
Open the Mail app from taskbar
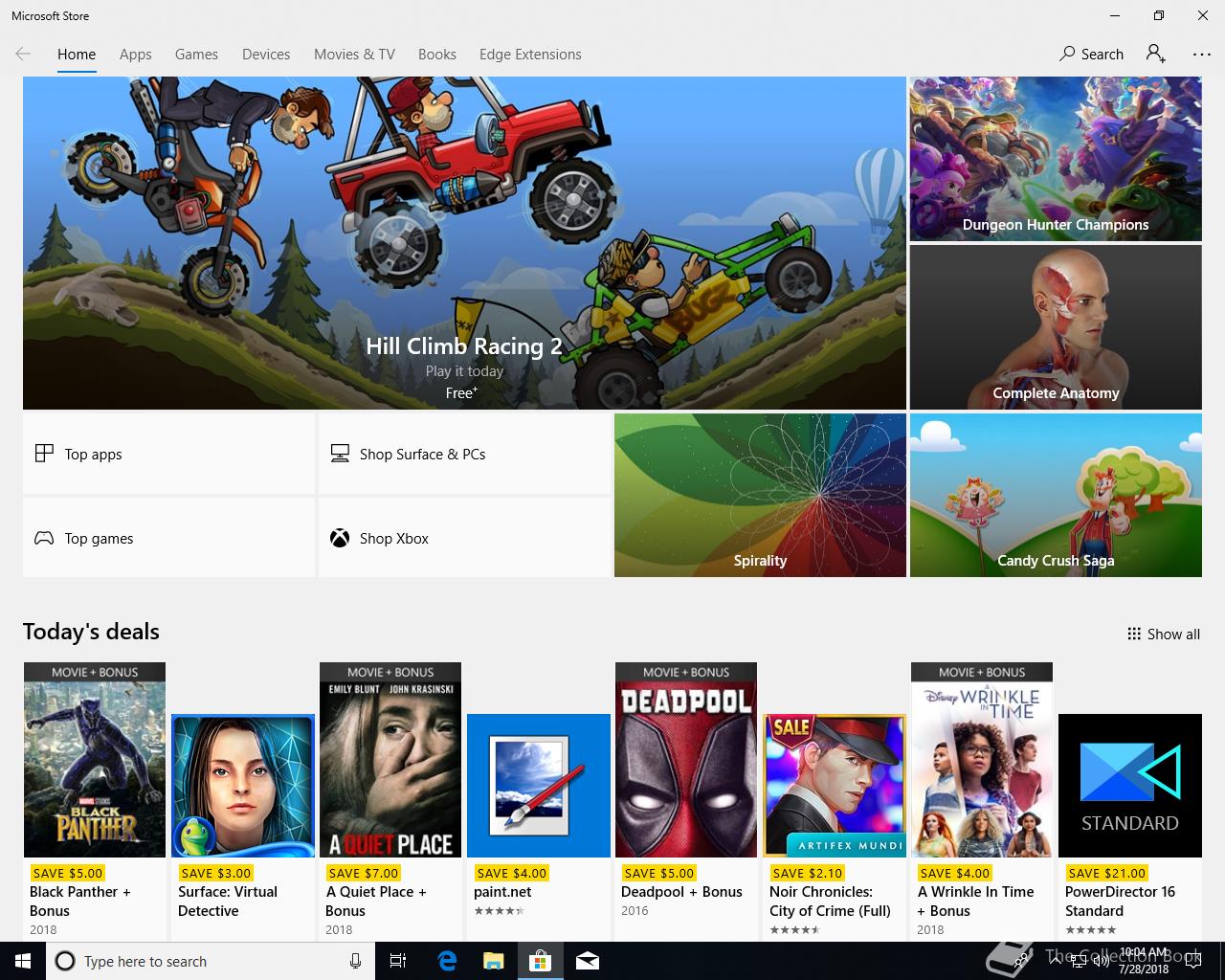pyautogui.click(x=588, y=961)
